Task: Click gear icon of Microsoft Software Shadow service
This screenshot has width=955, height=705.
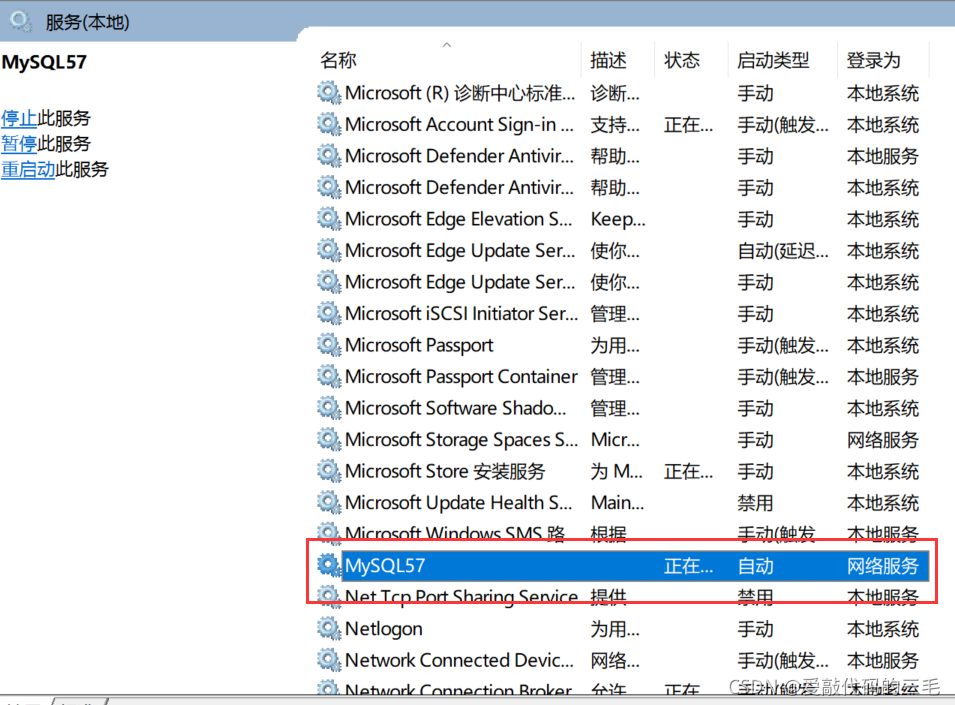Action: tap(329, 408)
